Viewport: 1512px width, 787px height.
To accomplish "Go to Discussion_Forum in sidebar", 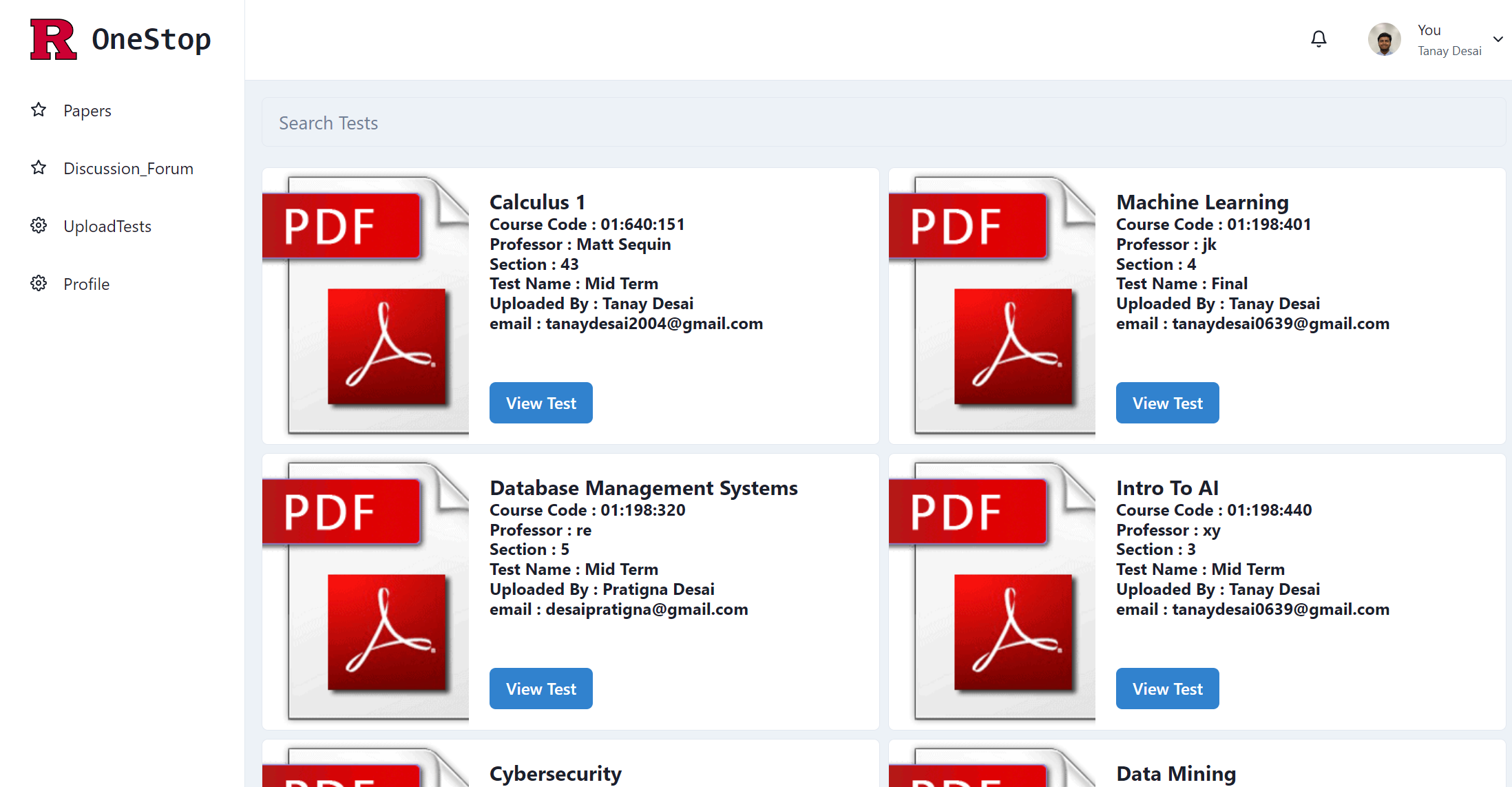I will click(x=128, y=169).
